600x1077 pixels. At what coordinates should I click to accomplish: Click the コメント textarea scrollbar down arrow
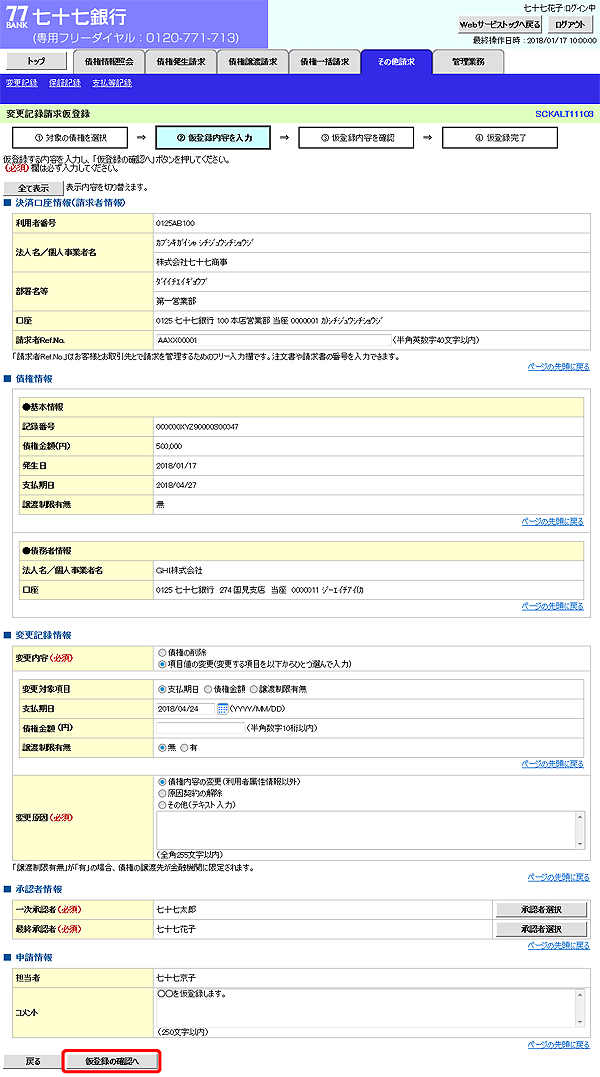(x=581, y=1021)
